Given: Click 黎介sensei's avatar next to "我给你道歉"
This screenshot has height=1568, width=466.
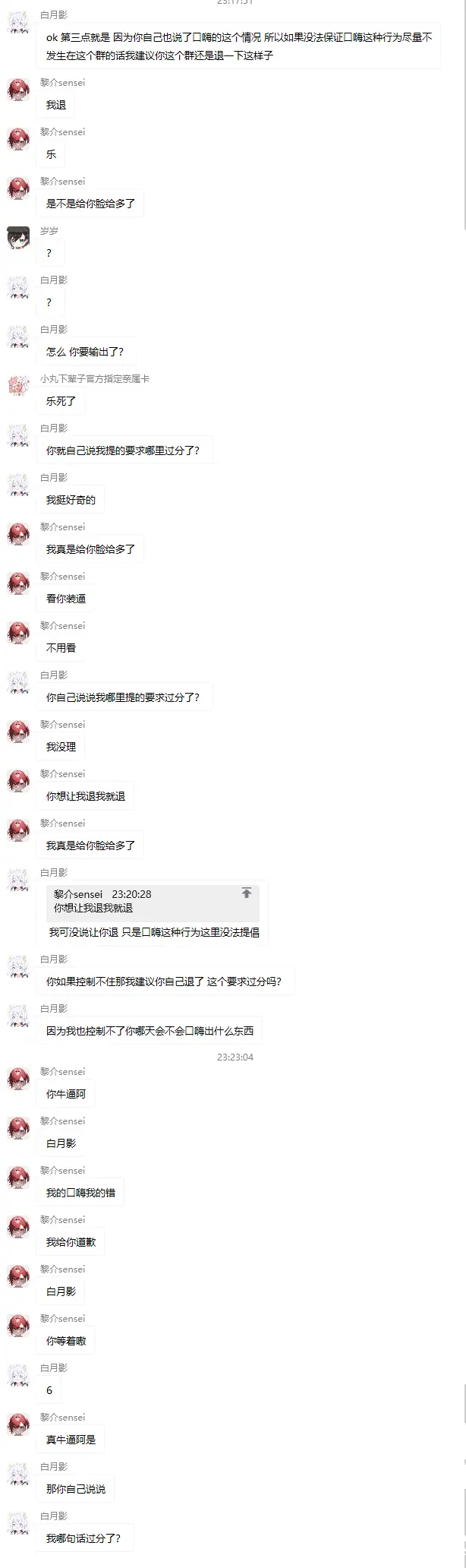Looking at the screenshot, I should pos(18,1227).
